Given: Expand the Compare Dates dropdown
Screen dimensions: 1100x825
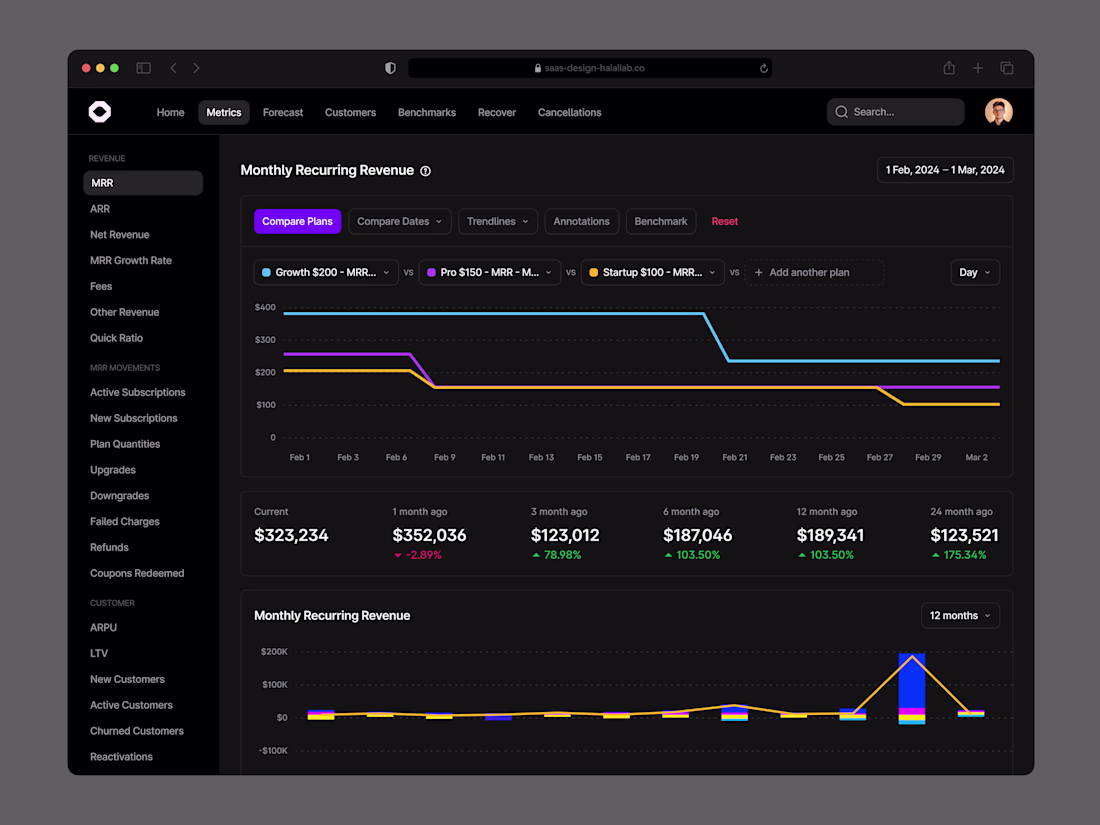Looking at the screenshot, I should tap(400, 222).
